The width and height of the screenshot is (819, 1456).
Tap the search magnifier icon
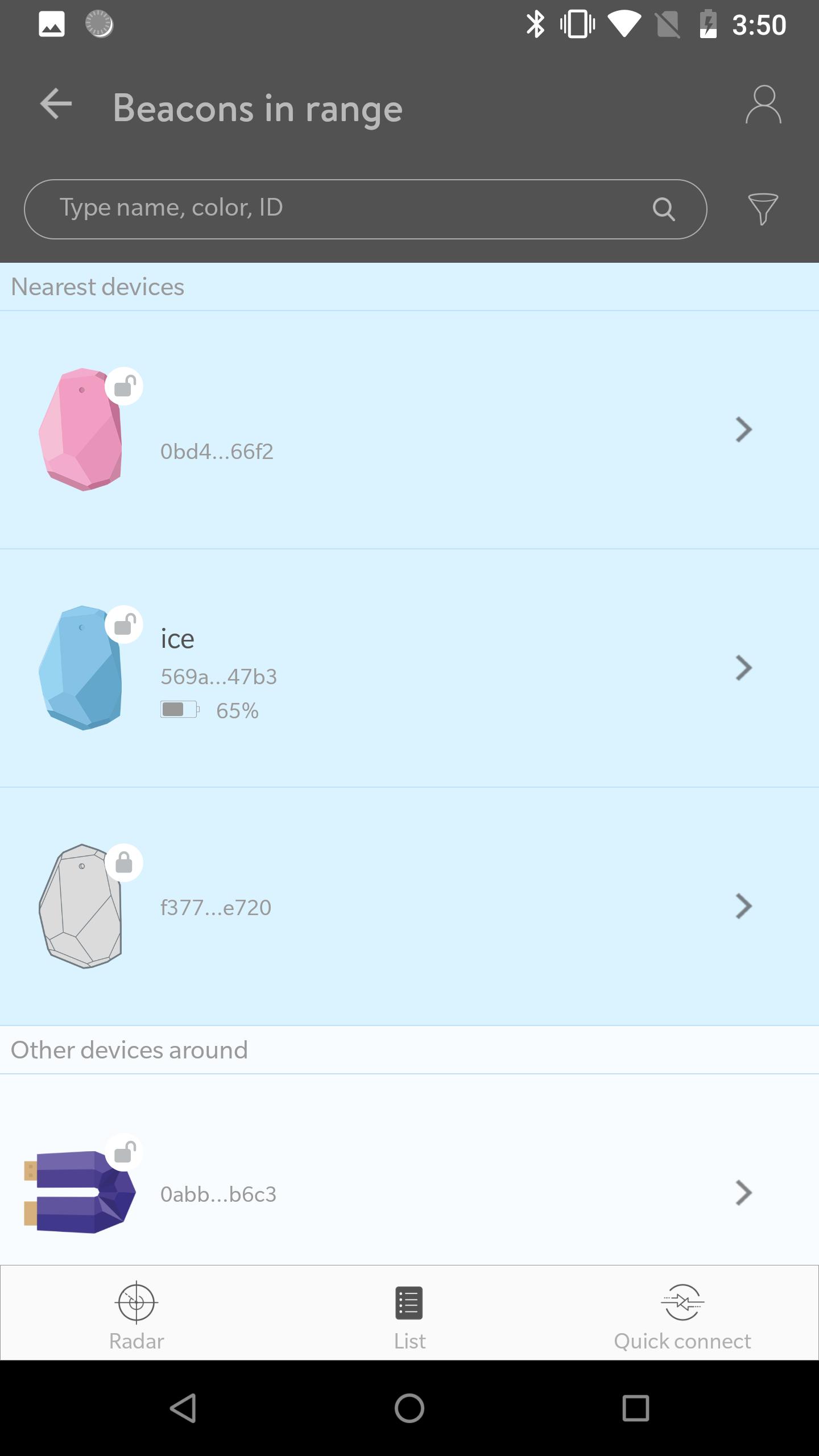[663, 209]
